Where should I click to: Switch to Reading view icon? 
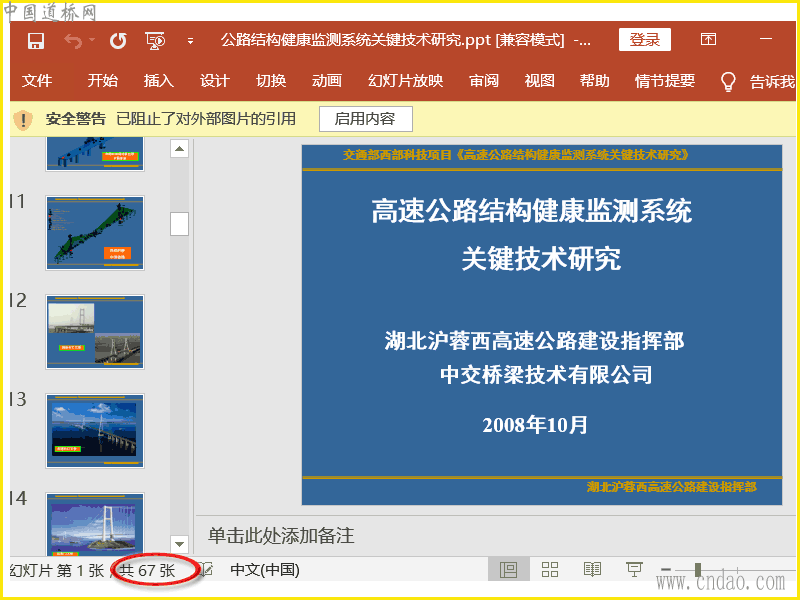pyautogui.click(x=592, y=569)
